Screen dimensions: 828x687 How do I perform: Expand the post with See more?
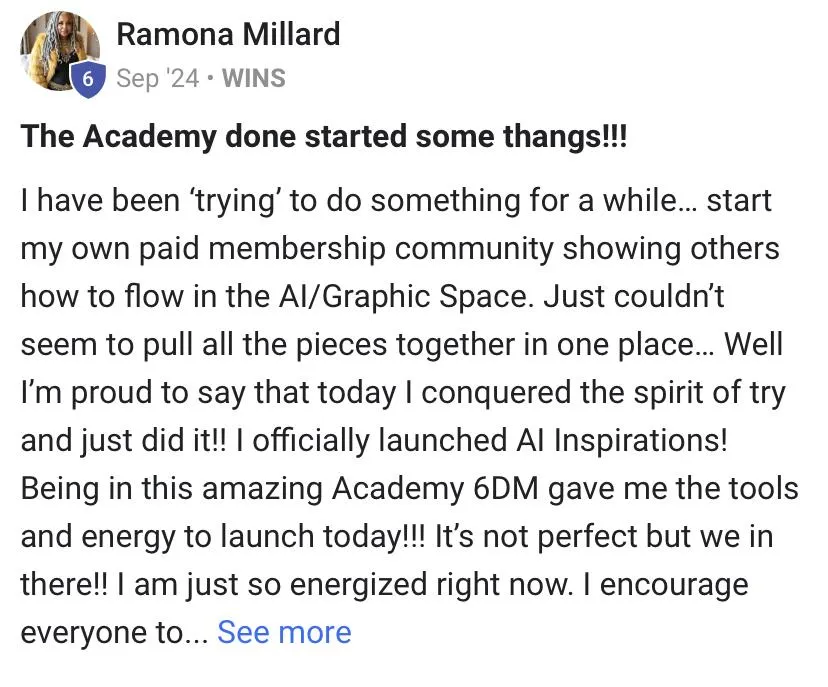pyautogui.click(x=284, y=632)
